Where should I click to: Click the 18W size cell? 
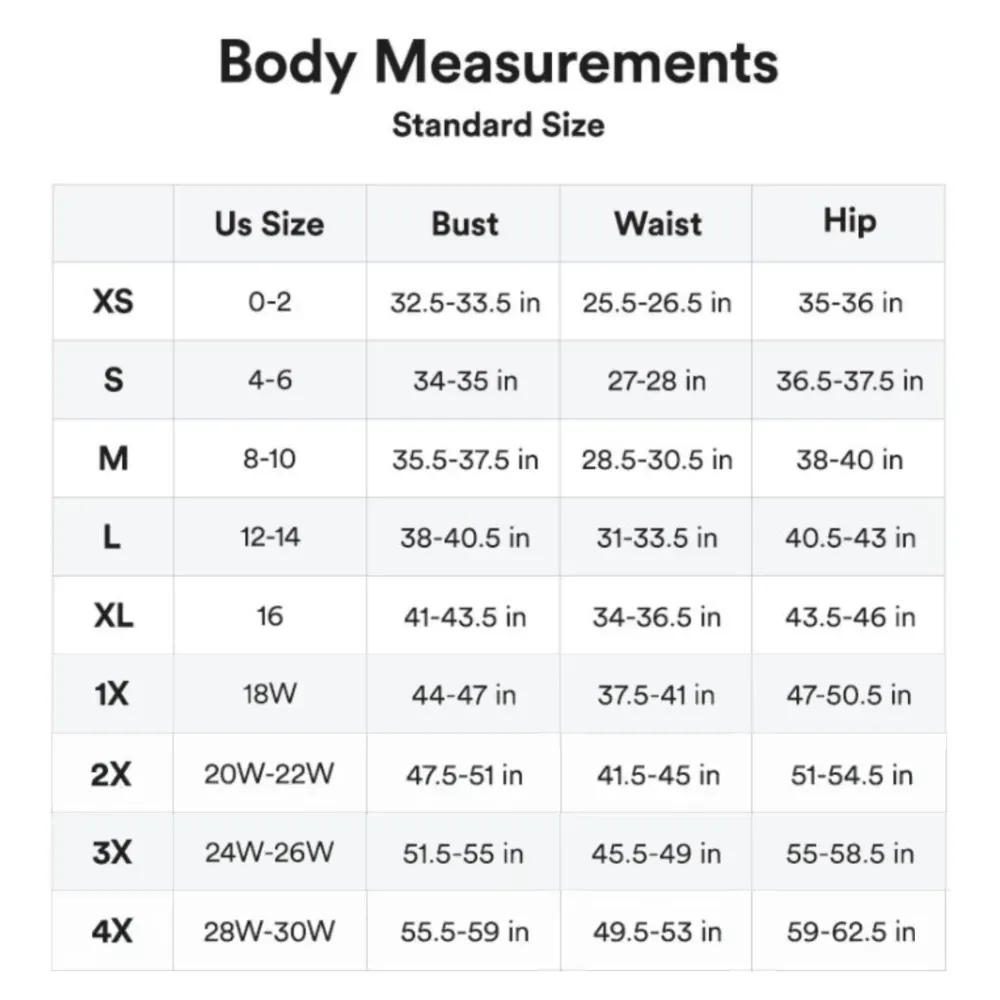[x=269, y=693]
